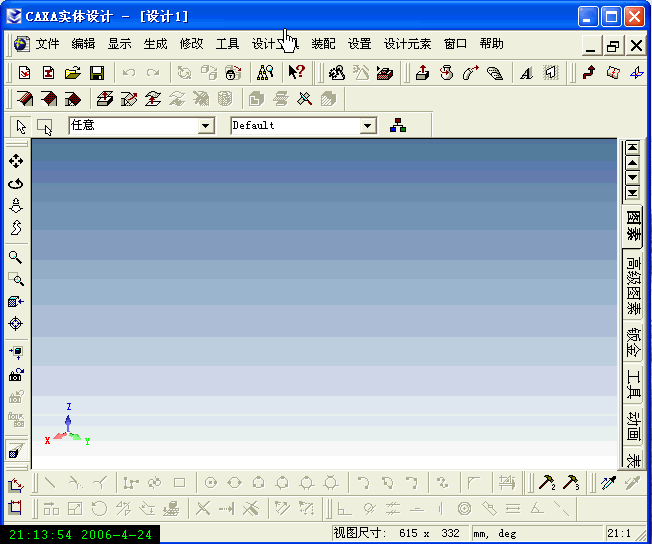Viewport: 652px width, 544px height.
Task: Restore the inner document window
Action: pyautogui.click(x=613, y=45)
